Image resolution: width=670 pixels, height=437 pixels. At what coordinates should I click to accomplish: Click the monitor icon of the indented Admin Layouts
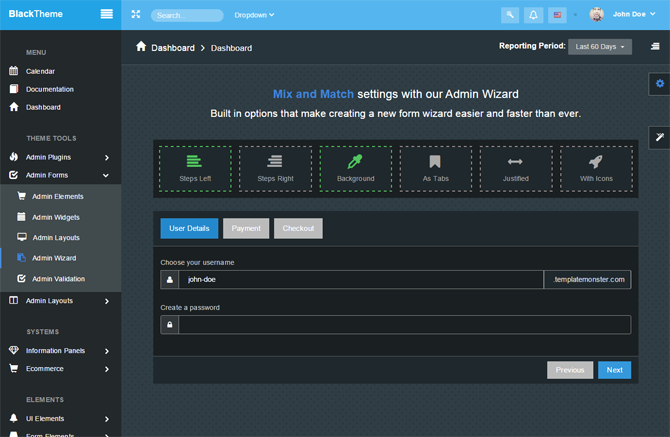point(21,237)
